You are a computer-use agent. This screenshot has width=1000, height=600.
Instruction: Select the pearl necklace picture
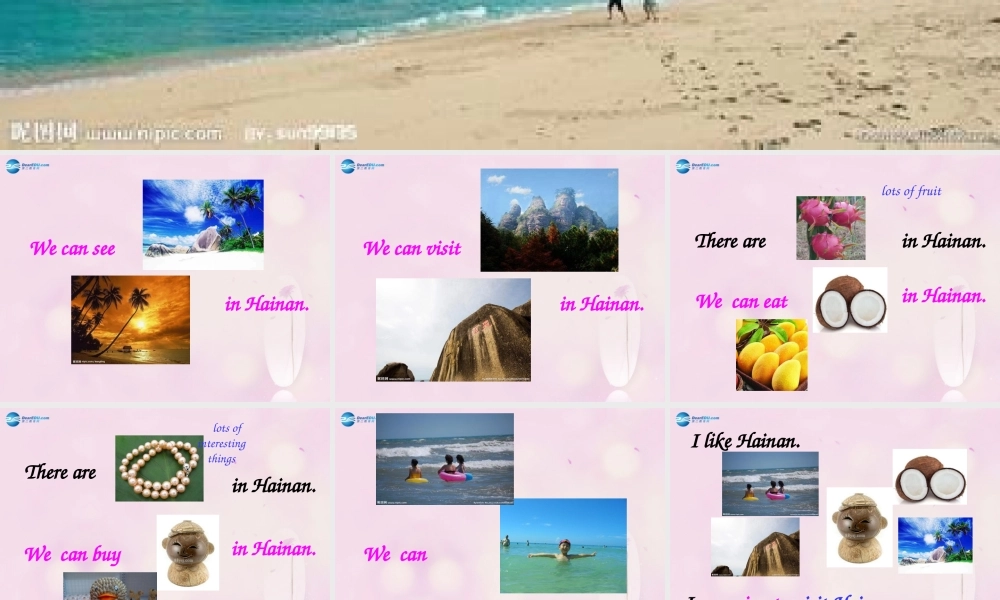click(x=159, y=468)
